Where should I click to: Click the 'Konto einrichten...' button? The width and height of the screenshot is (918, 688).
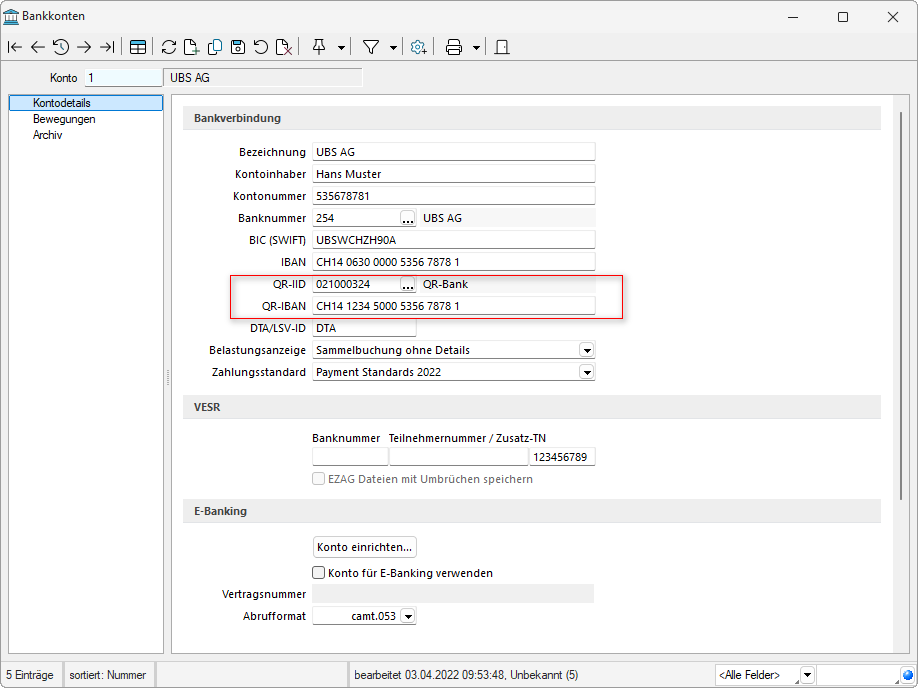(x=364, y=547)
